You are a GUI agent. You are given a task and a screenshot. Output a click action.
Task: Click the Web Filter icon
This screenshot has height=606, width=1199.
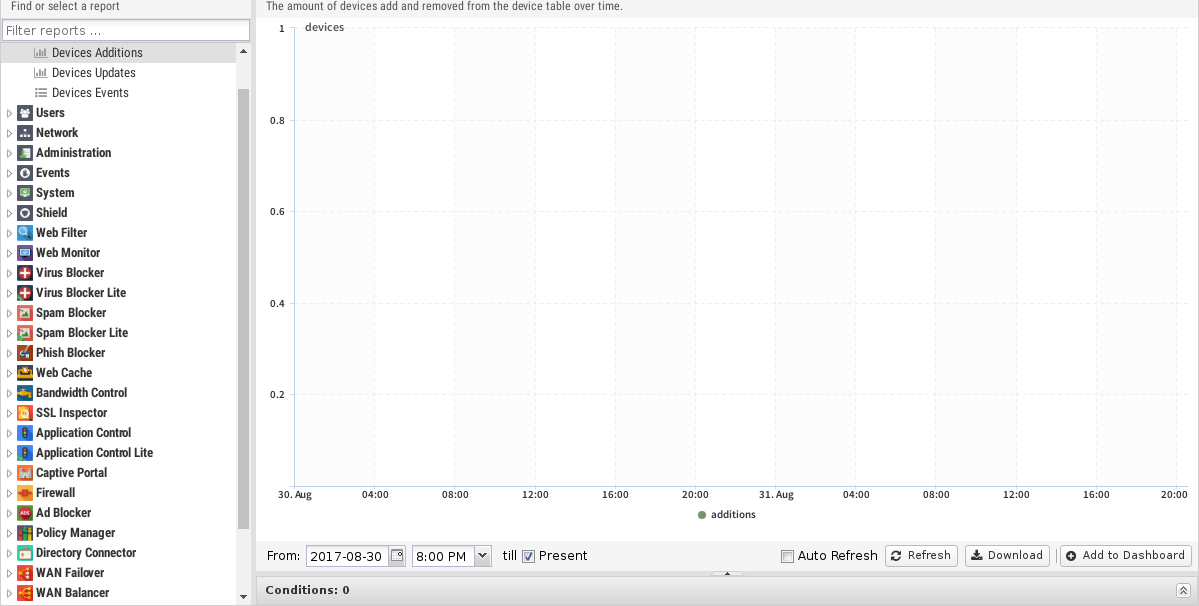tap(25, 233)
